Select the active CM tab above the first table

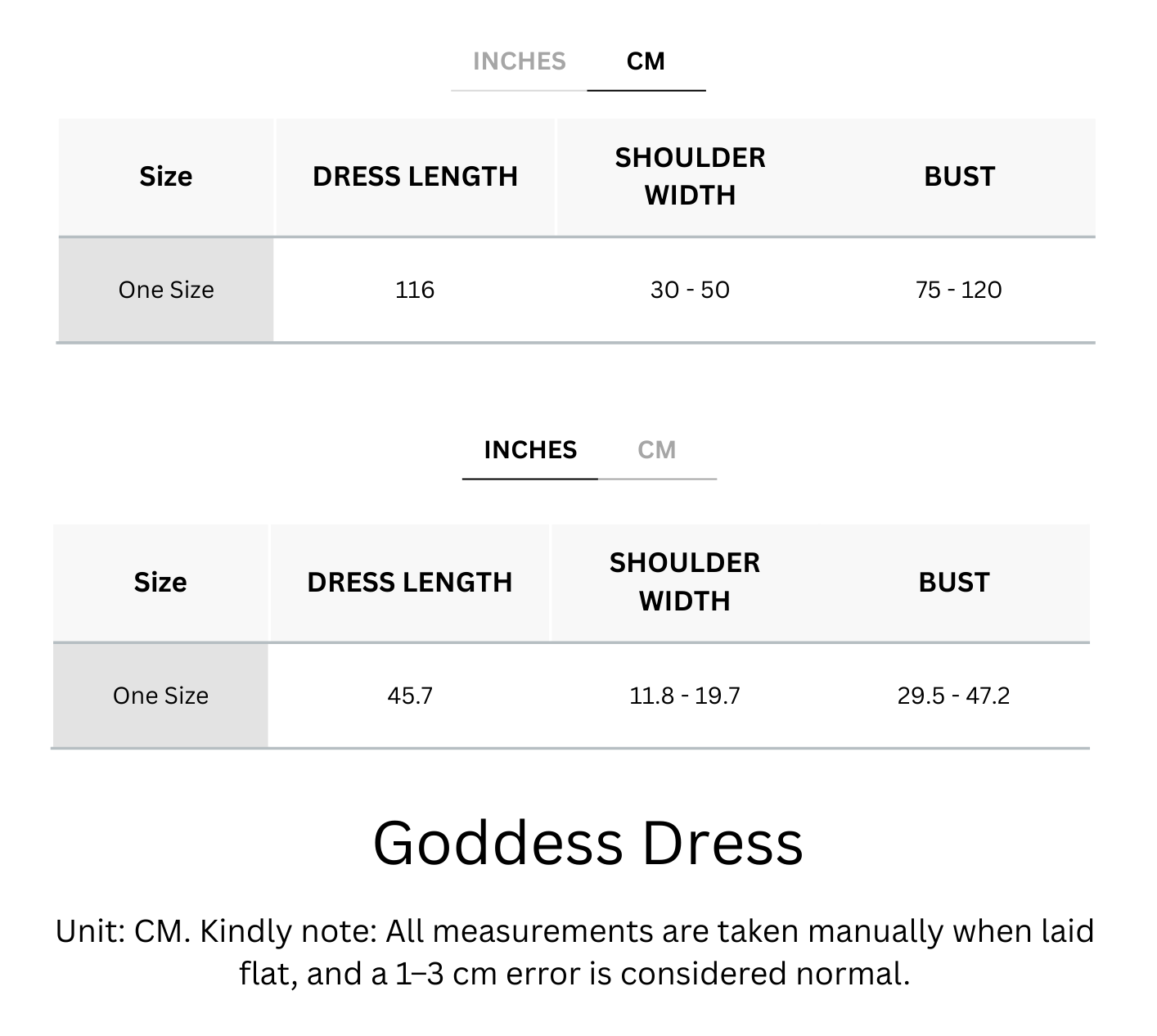pos(646,61)
